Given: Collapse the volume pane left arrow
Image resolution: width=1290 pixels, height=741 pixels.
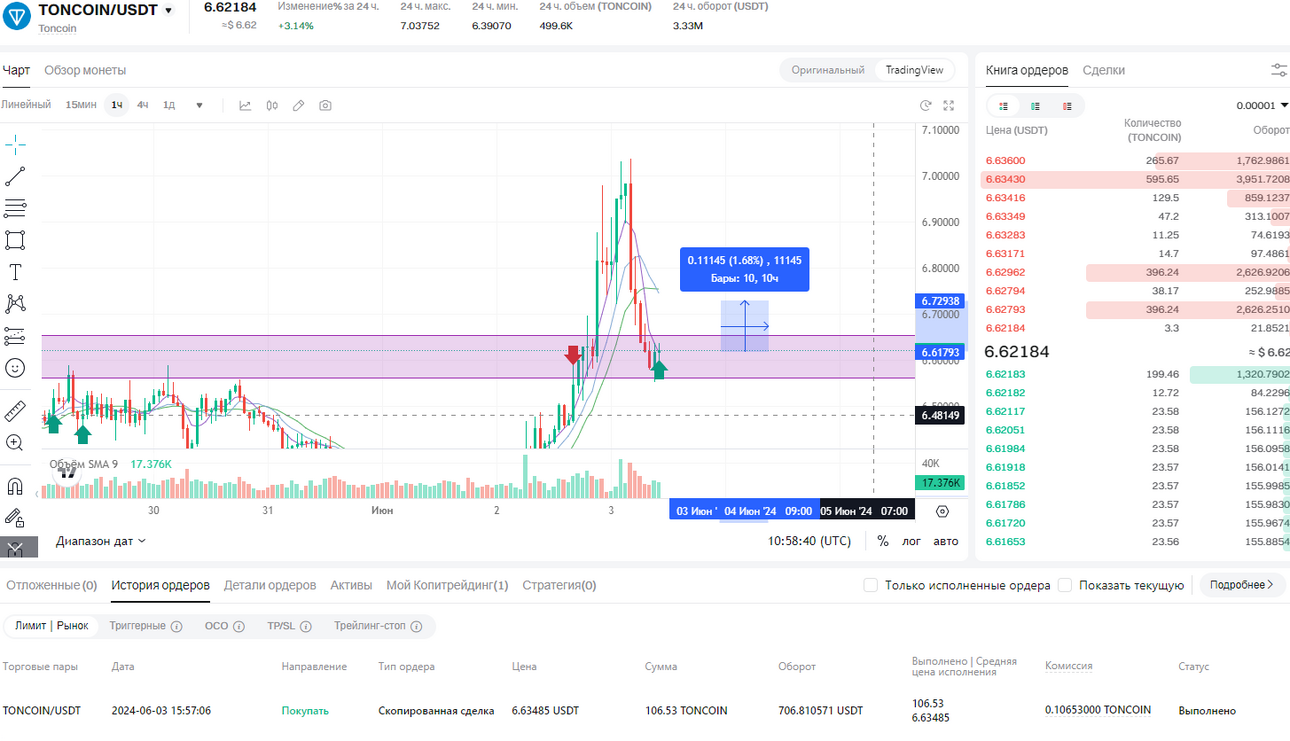Looking at the screenshot, I should point(38,493).
